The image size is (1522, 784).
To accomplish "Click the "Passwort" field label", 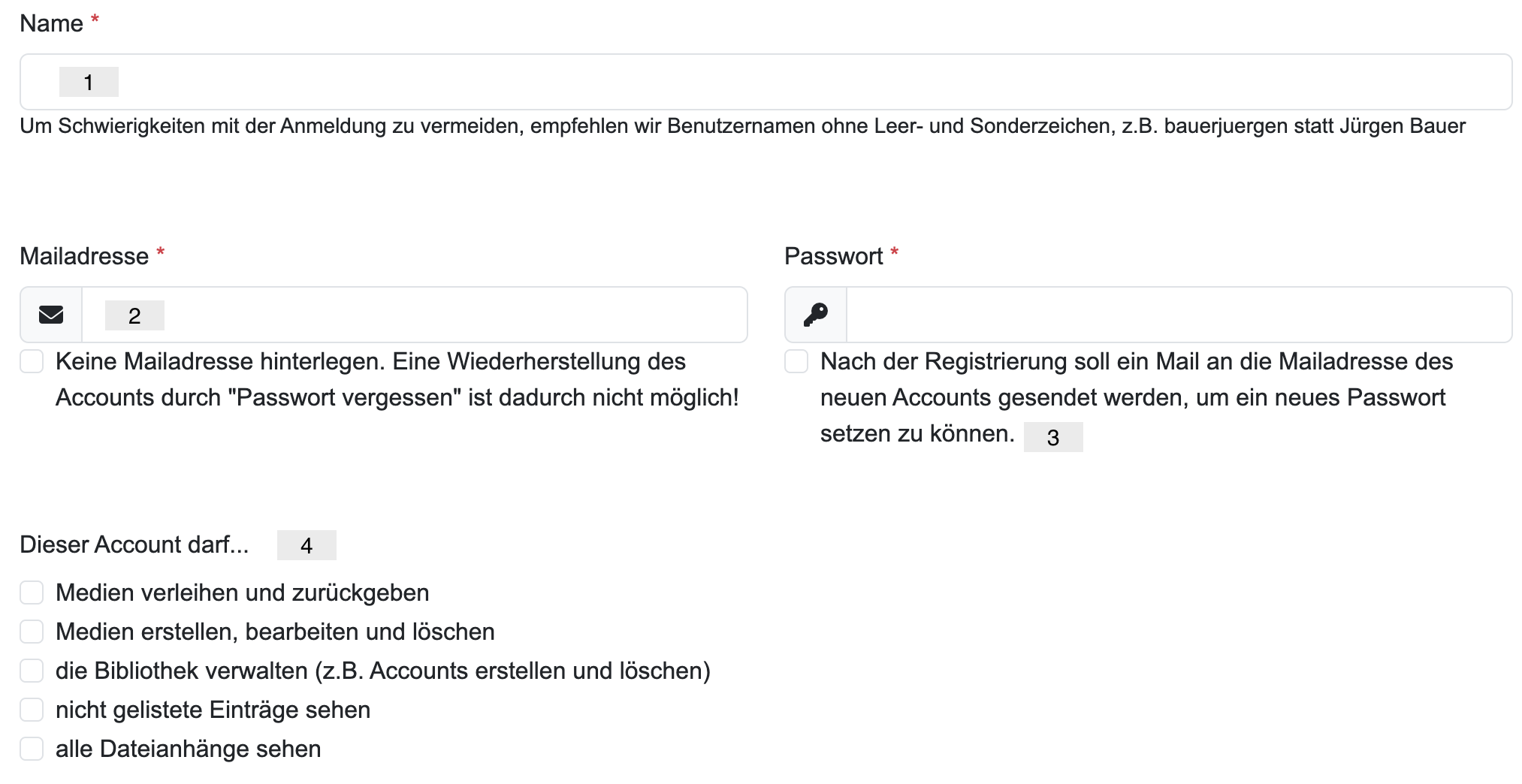I will 833,257.
